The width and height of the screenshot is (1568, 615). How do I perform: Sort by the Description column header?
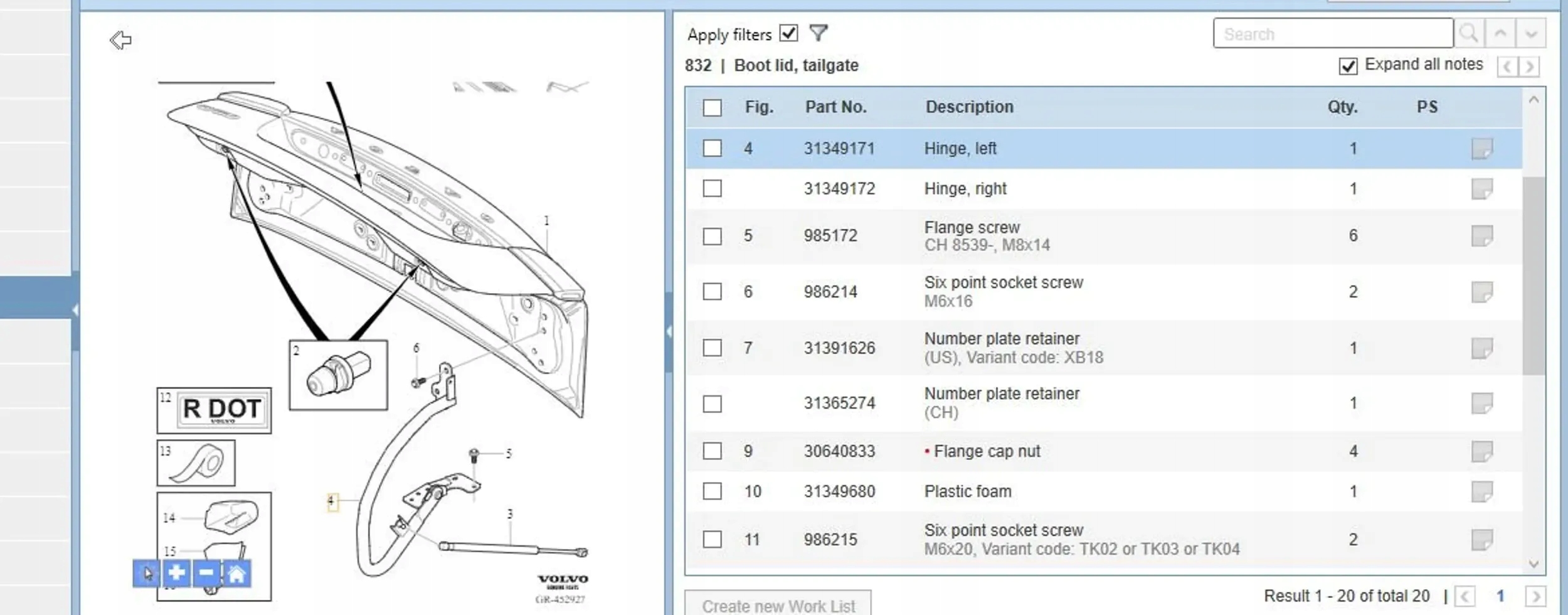[x=970, y=107]
